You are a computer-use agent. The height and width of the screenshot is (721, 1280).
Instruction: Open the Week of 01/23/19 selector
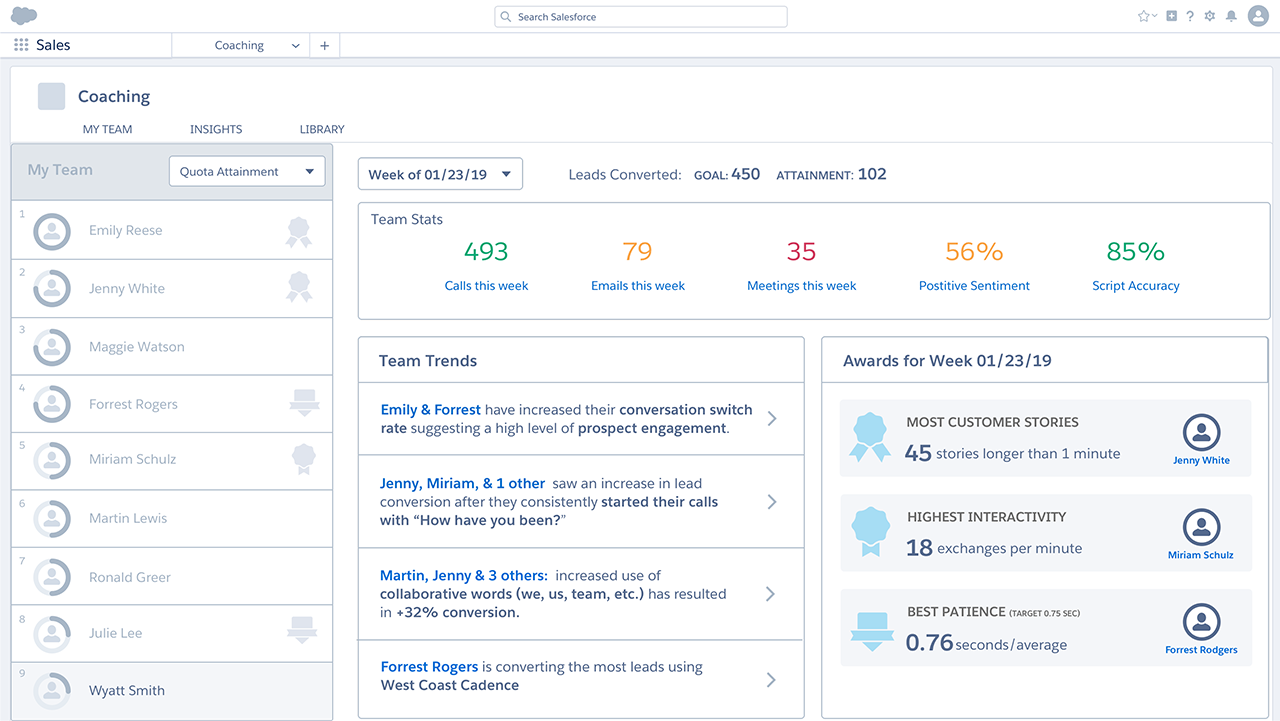[440, 174]
